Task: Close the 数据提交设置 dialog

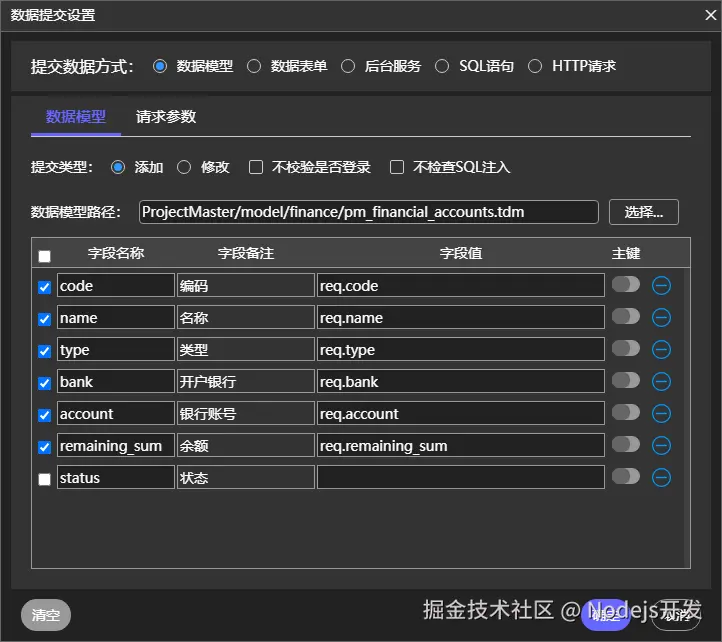Action: point(710,15)
